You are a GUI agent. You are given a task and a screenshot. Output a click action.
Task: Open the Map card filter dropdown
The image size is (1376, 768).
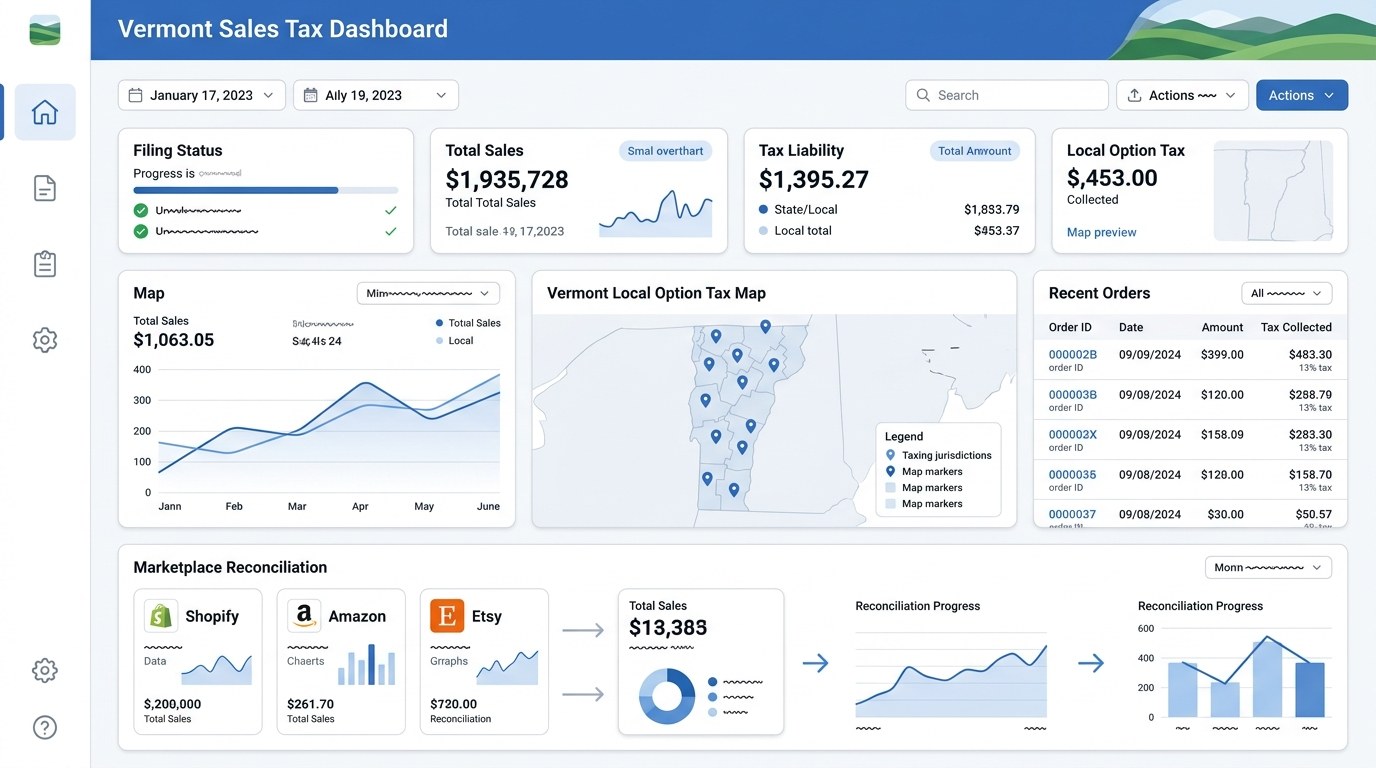(428, 293)
